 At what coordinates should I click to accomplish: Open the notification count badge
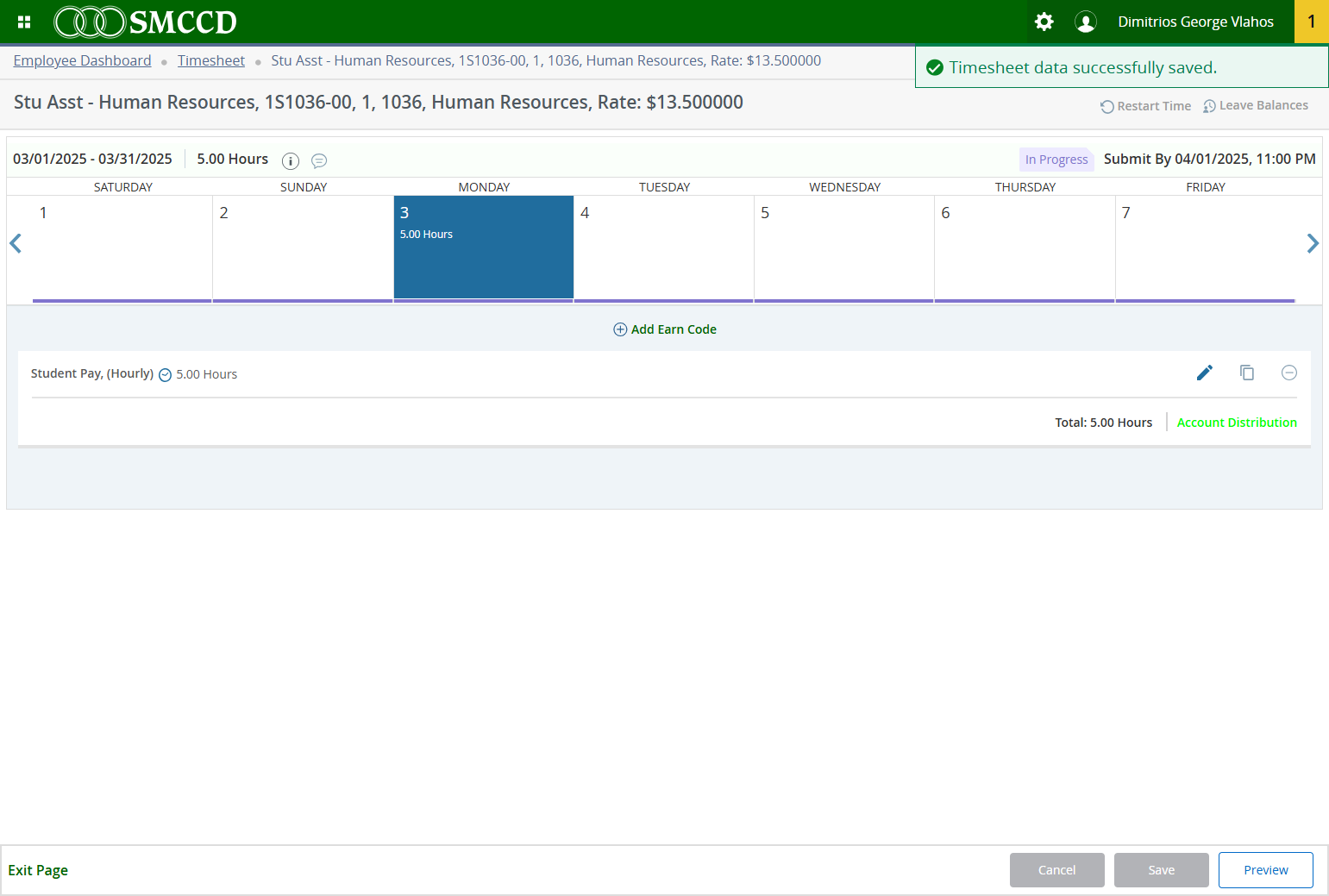point(1312,22)
